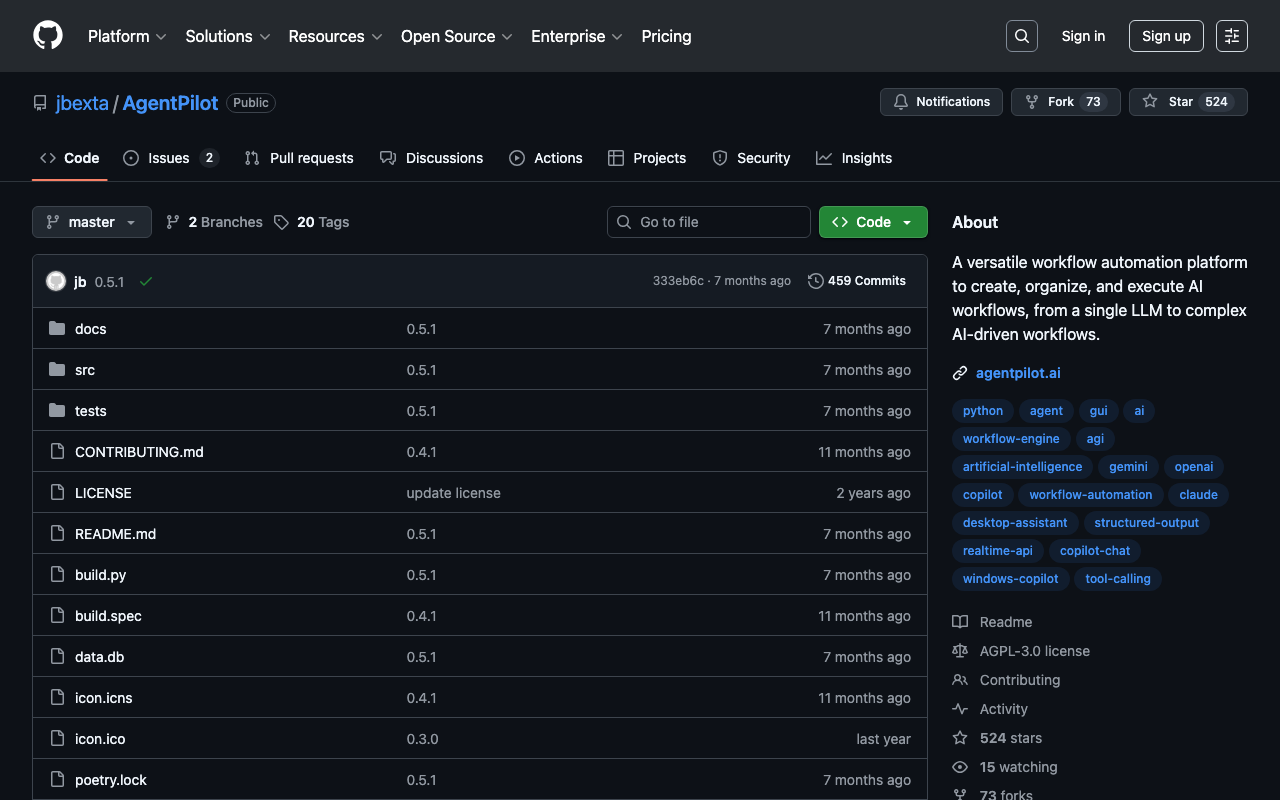Click the jb author avatar
This screenshot has width=1280, height=800.
pos(56,282)
